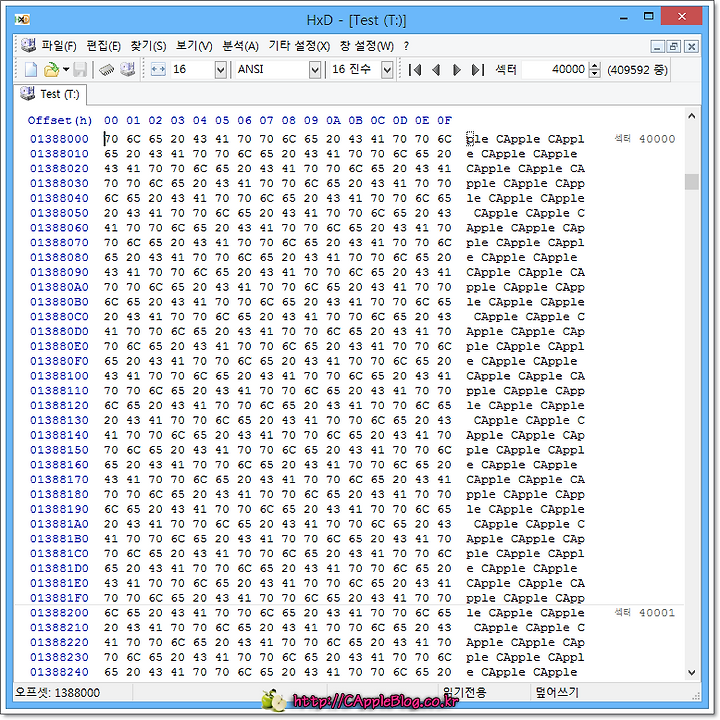Image resolution: width=720 pixels, height=720 pixels.
Task: Click the Open file folder icon
Action: click(x=51, y=70)
